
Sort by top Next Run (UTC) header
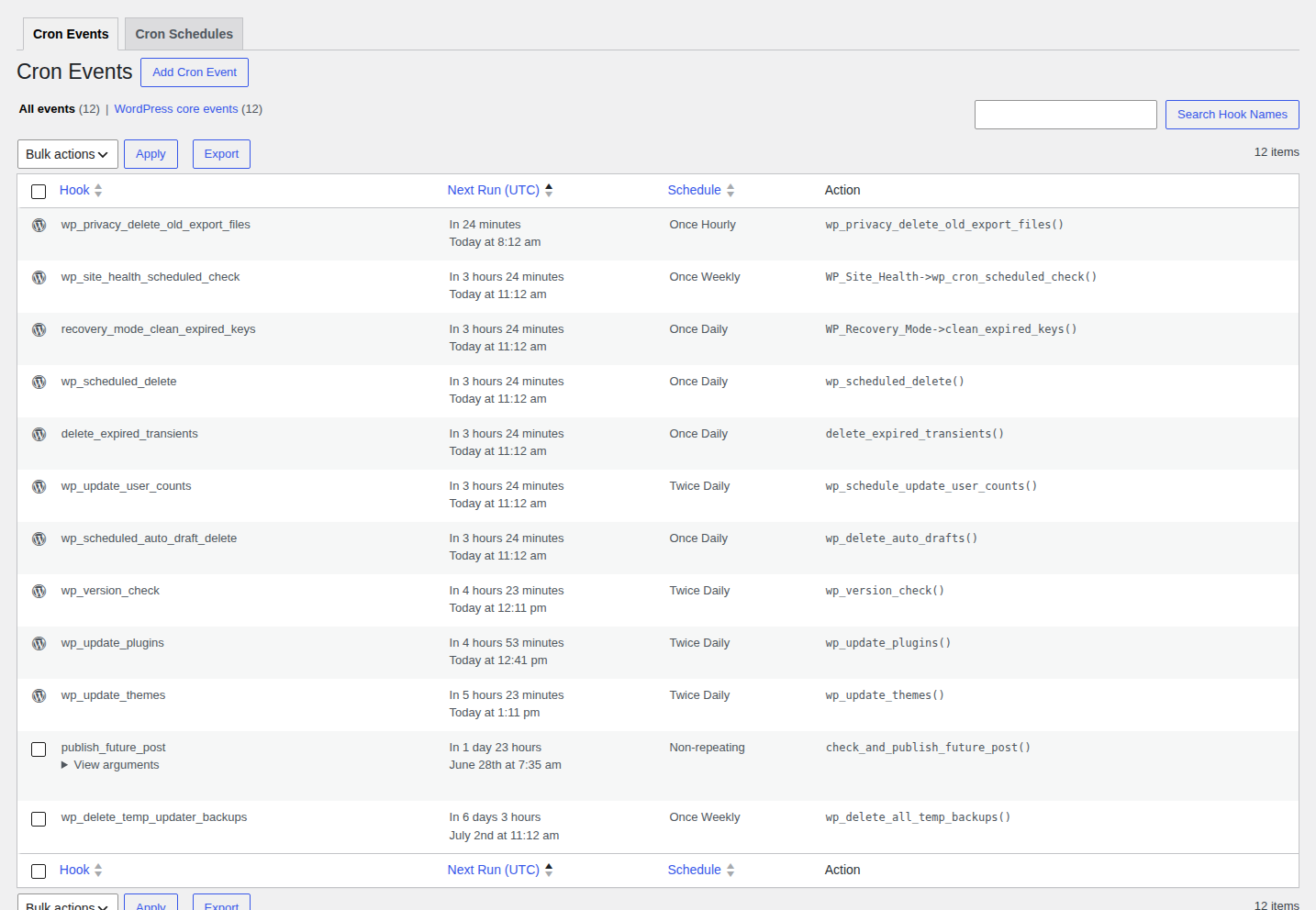tap(494, 190)
